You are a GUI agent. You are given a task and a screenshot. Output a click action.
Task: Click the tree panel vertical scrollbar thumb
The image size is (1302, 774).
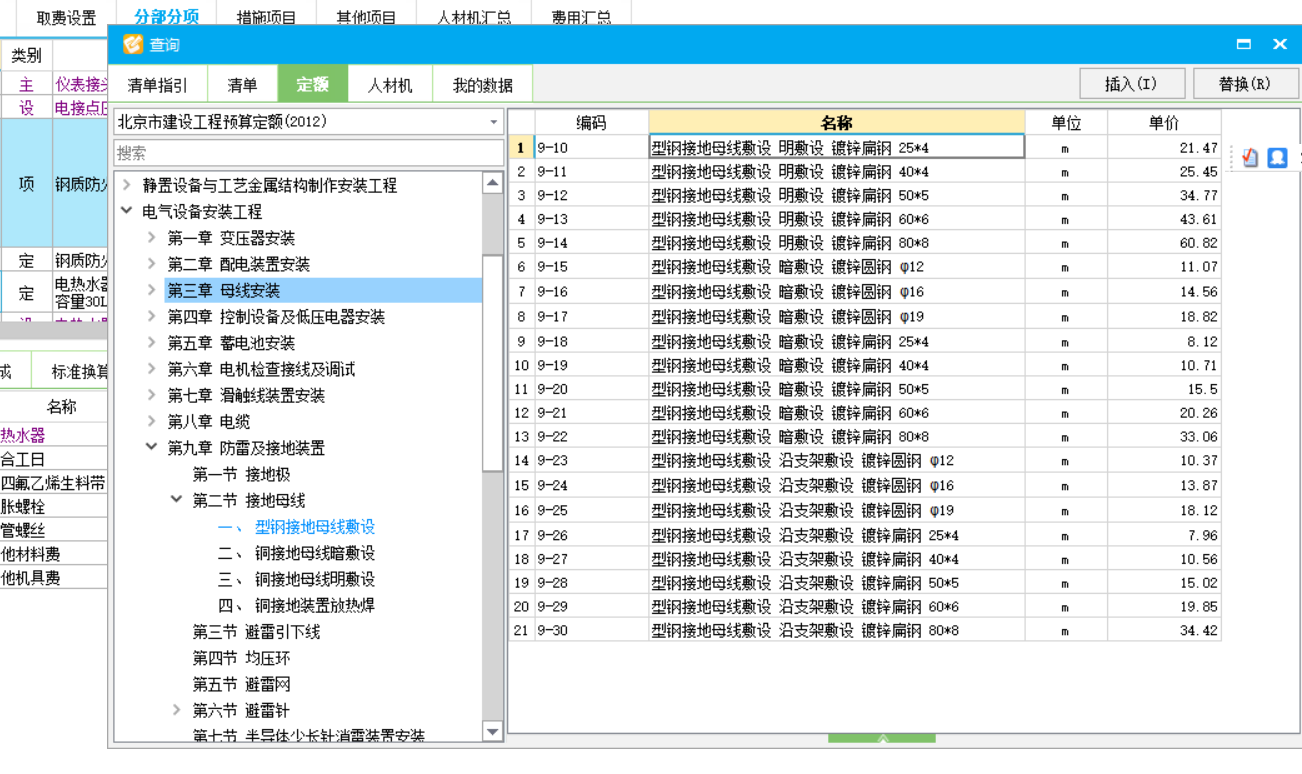pos(492,362)
